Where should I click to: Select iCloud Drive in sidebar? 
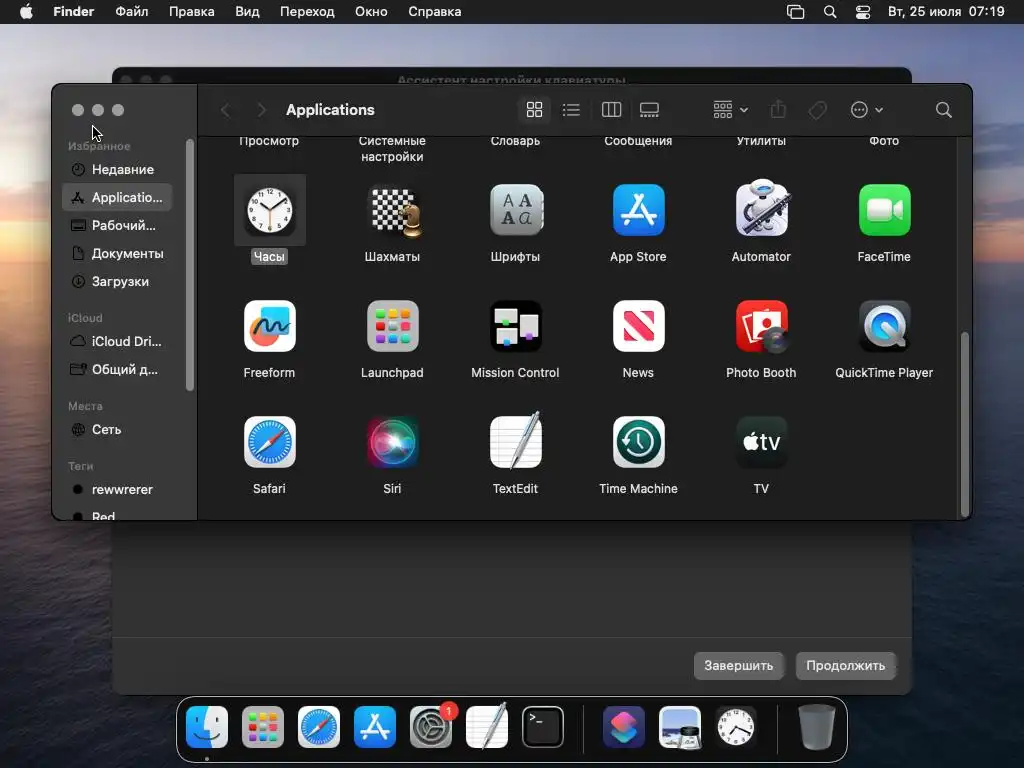click(118, 342)
